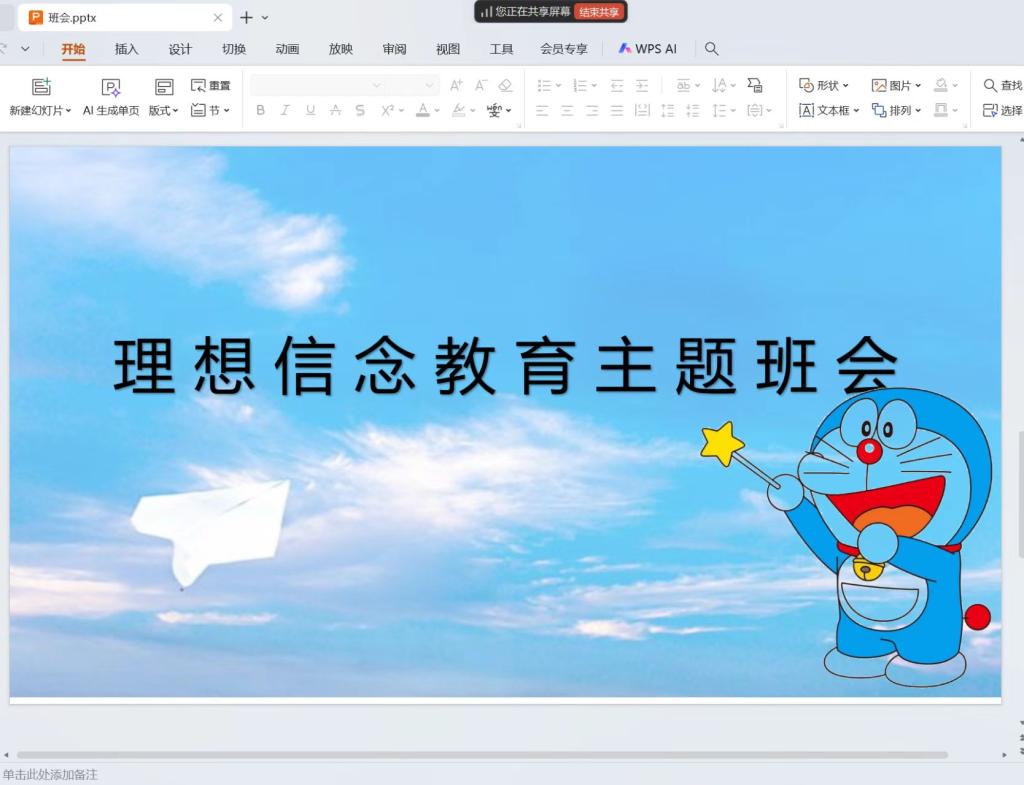Open the 会员专享 members tab
Image resolution: width=1024 pixels, height=785 pixels.
point(564,49)
